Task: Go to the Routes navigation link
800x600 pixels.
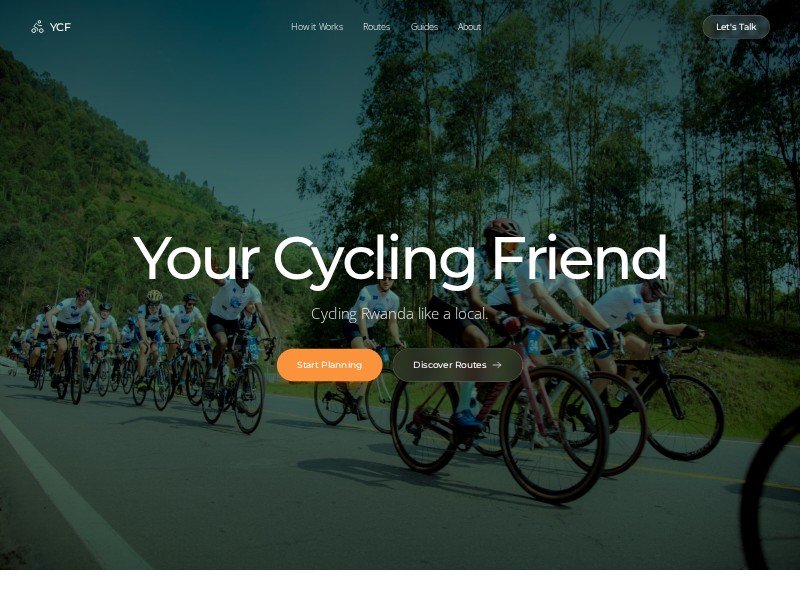Action: tap(377, 27)
